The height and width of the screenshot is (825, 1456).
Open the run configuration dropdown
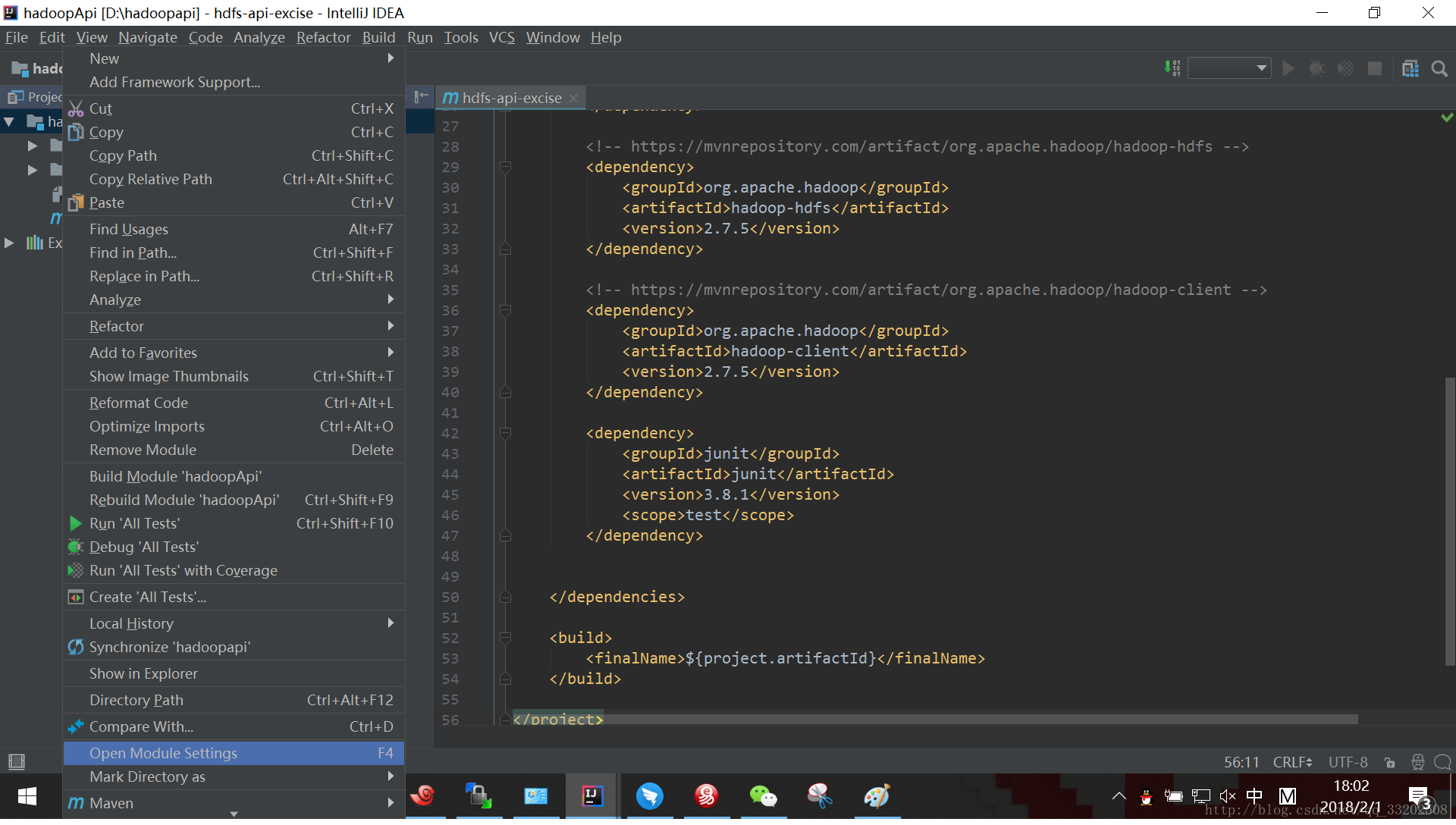pyautogui.click(x=1229, y=69)
